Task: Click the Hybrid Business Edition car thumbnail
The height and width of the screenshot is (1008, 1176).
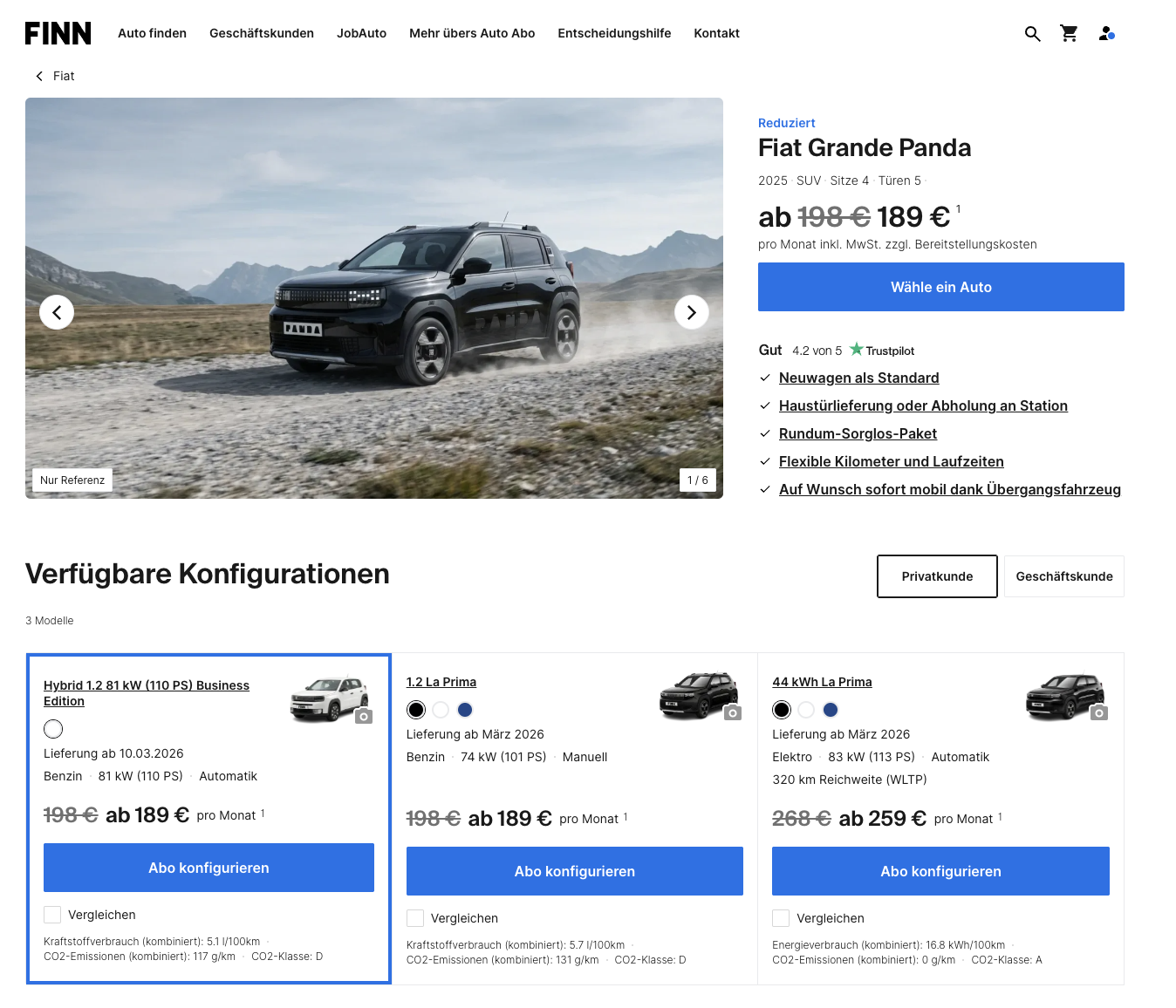Action: [x=329, y=698]
